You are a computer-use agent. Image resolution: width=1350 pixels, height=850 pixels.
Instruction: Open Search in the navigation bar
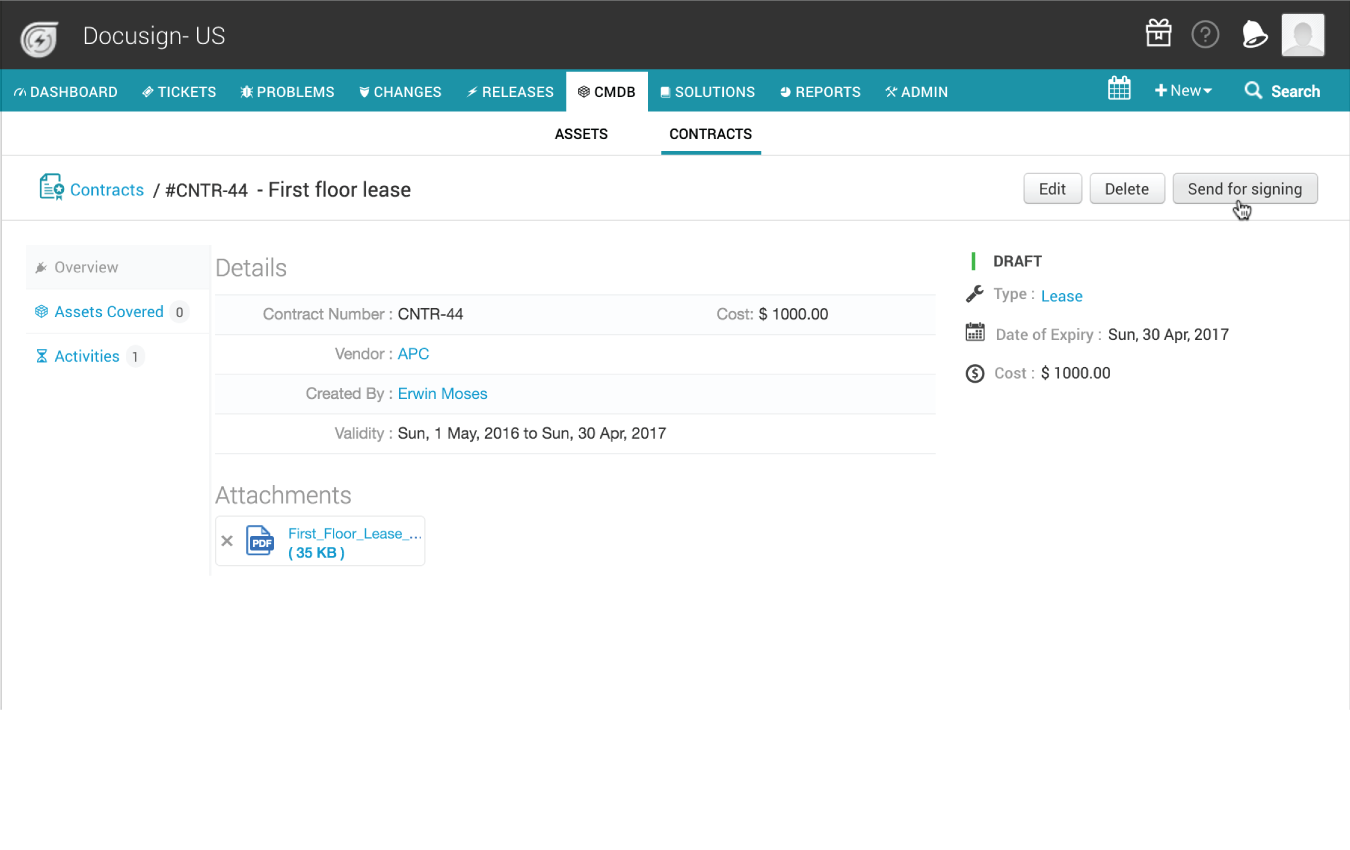1282,91
